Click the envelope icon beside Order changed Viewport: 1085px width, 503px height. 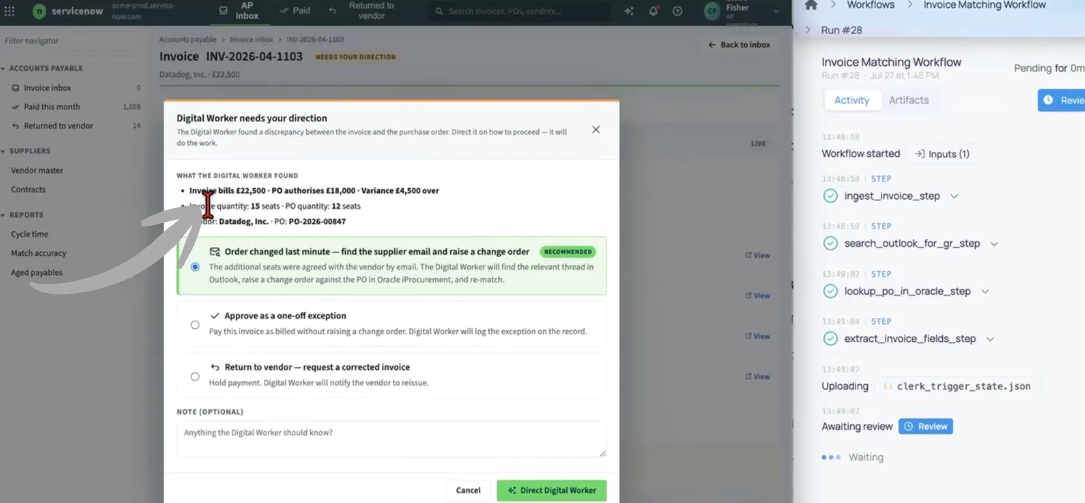coord(215,252)
